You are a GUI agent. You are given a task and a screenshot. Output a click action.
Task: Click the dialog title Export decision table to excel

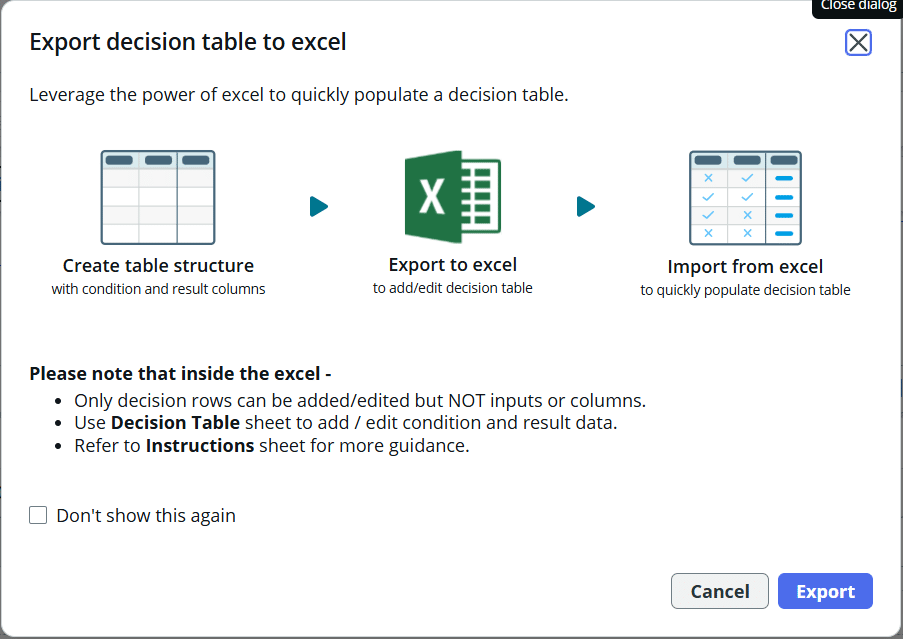(188, 41)
